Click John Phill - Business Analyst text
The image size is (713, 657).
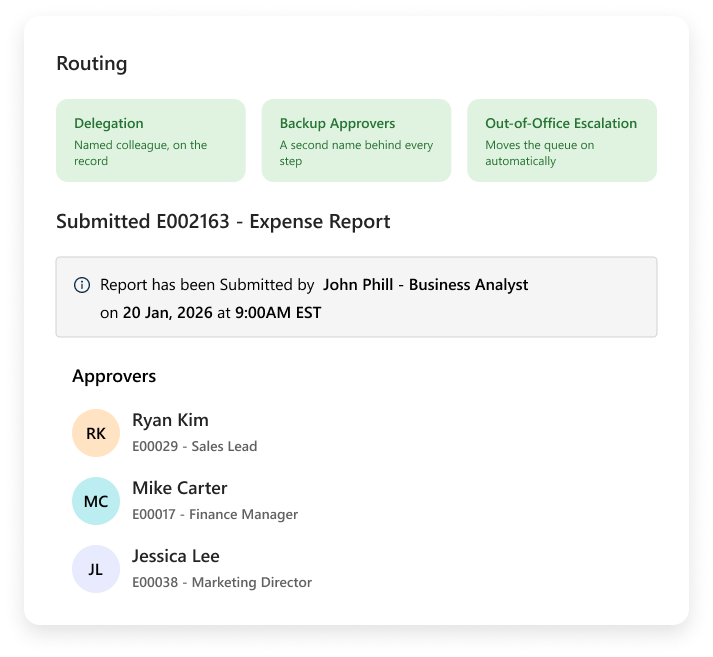pyautogui.click(x=425, y=285)
